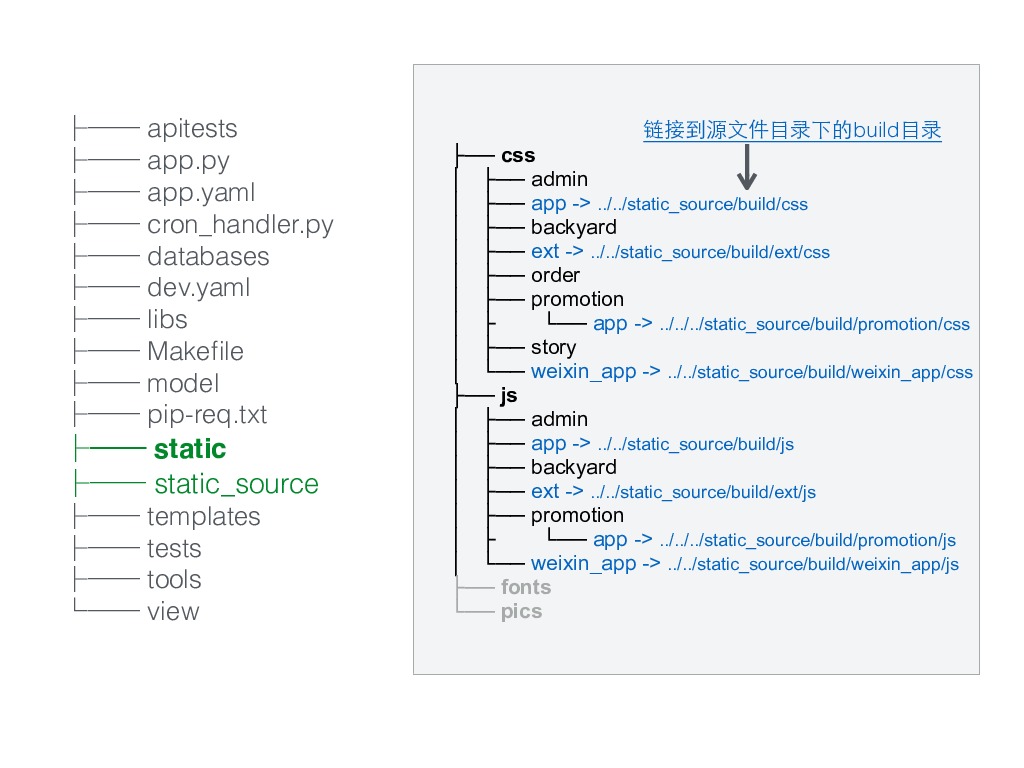1024x768 pixels.
Task: Expand the css folder node
Action: tap(519, 155)
